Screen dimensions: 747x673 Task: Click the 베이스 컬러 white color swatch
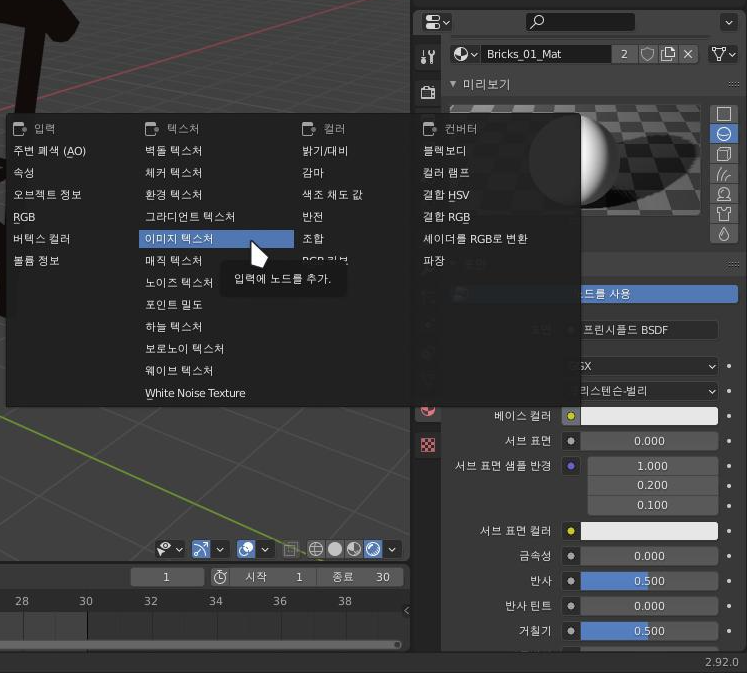coord(649,416)
